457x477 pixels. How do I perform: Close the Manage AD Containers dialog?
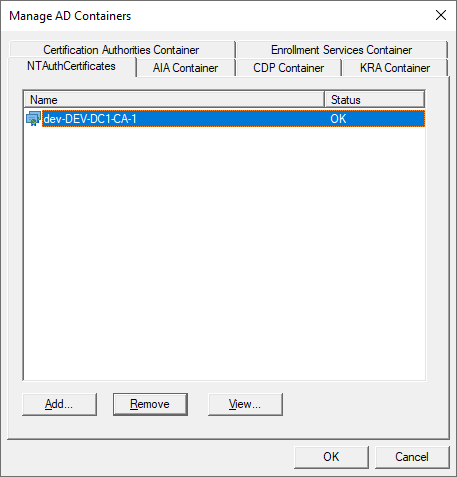pos(441,15)
